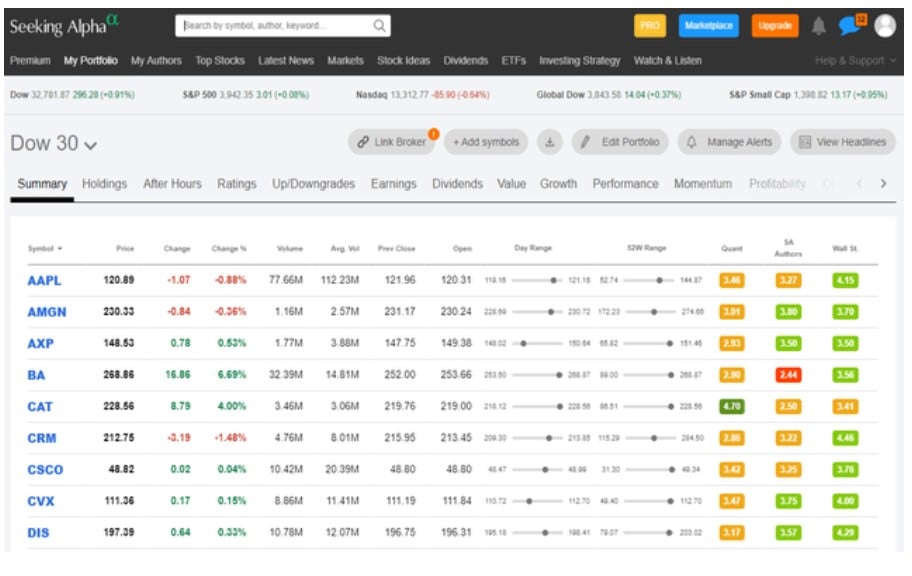Switch to the Up/Downgrades tab
Image resolution: width=912 pixels, height=576 pixels.
(314, 184)
